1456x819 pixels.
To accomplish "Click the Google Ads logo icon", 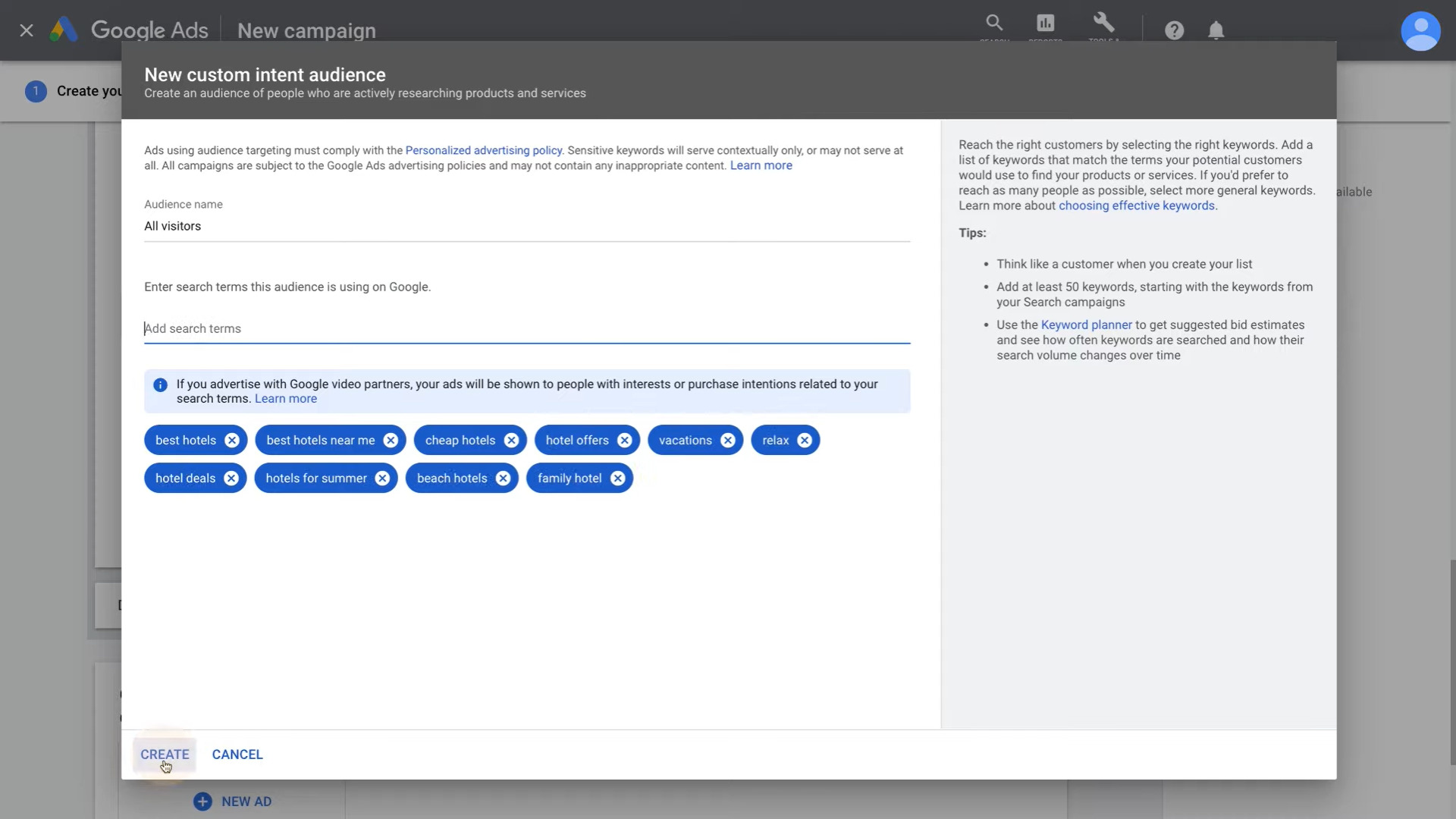I will coord(63,29).
